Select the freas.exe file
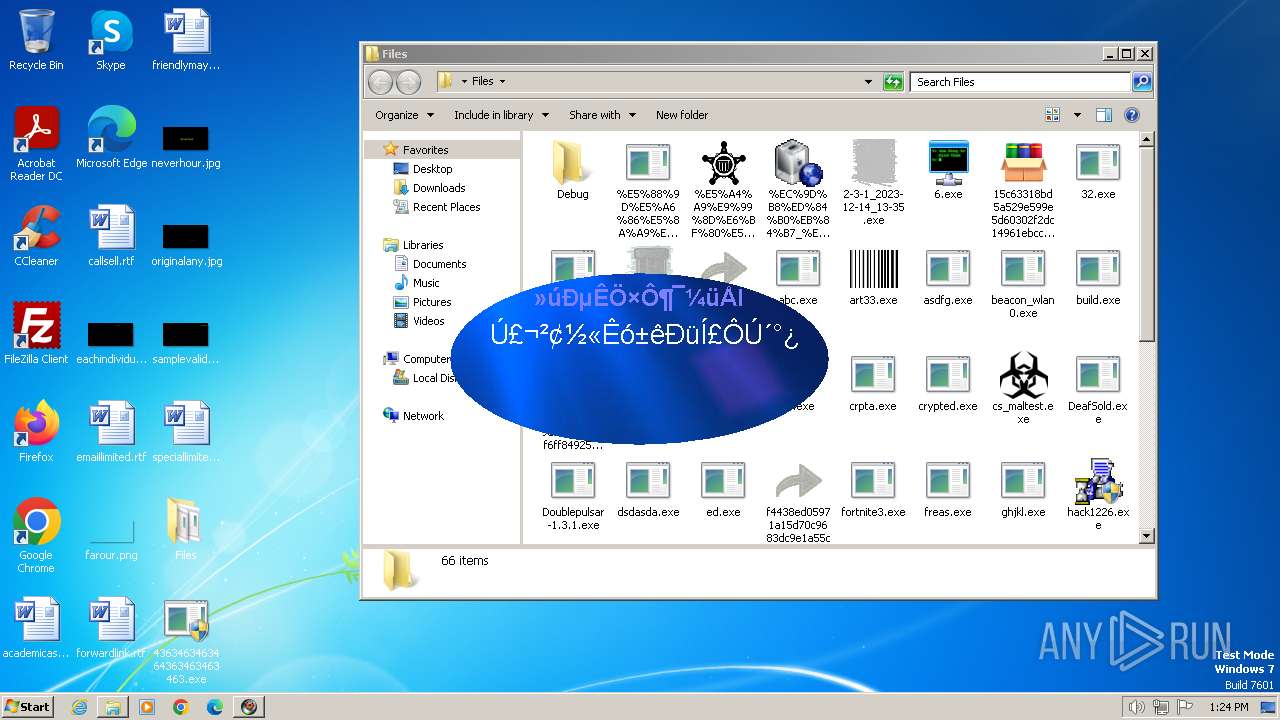Image resolution: width=1280 pixels, height=720 pixels. (x=948, y=488)
